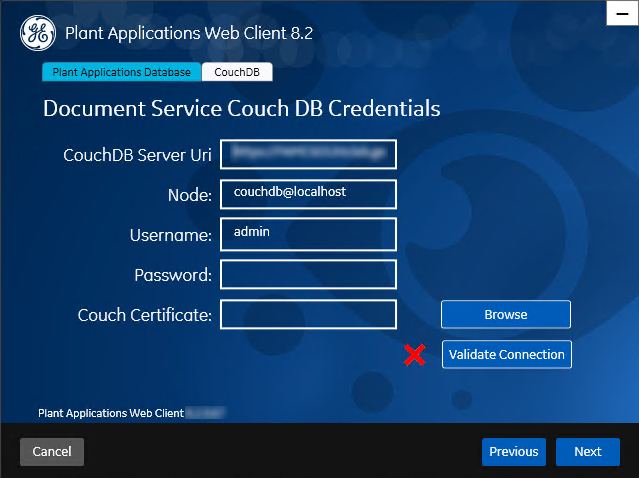Click the Node: label
Screen dimensions: 639x478
[190, 195]
